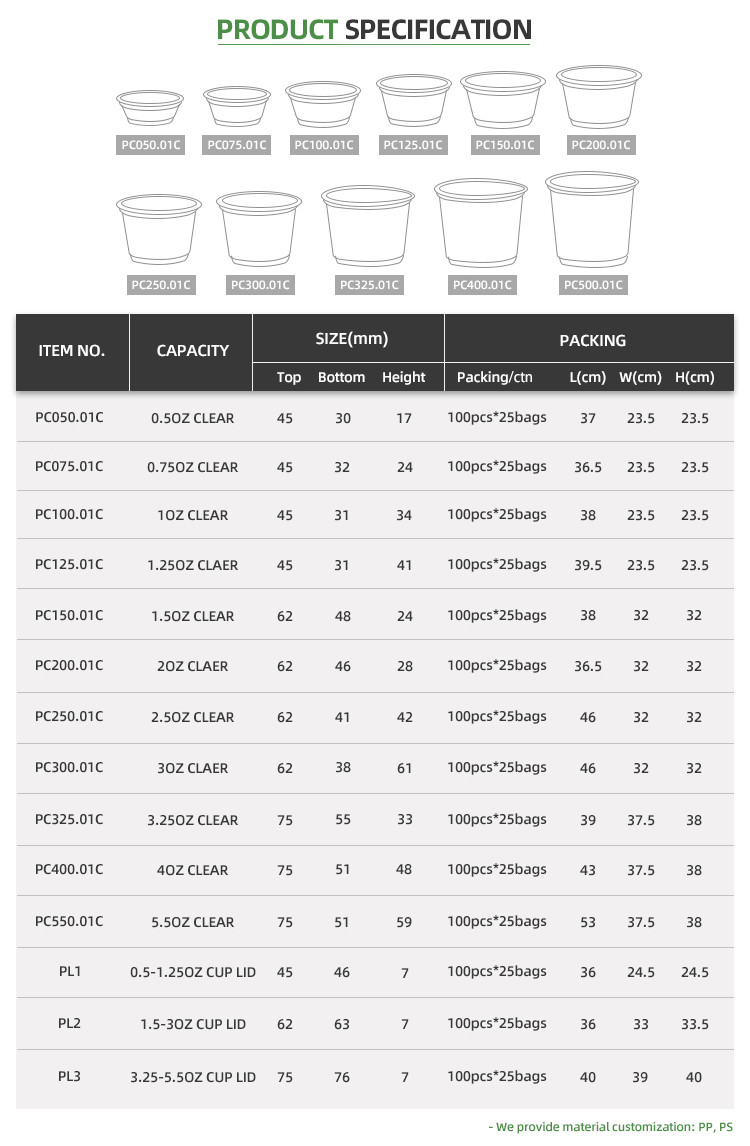Click the ITEM NO. column header
The height and width of the screenshot is (1146, 750).
pos(72,351)
